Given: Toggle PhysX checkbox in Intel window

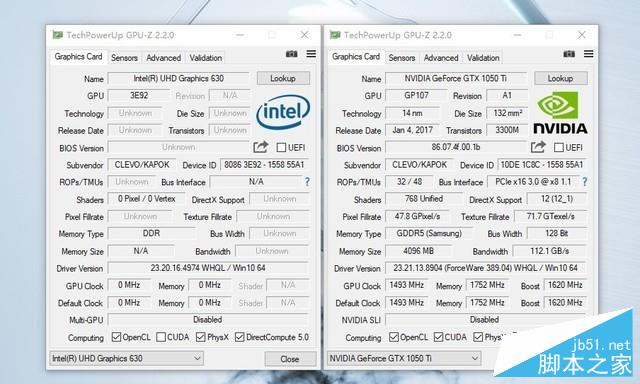Looking at the screenshot, I should click(x=200, y=337).
